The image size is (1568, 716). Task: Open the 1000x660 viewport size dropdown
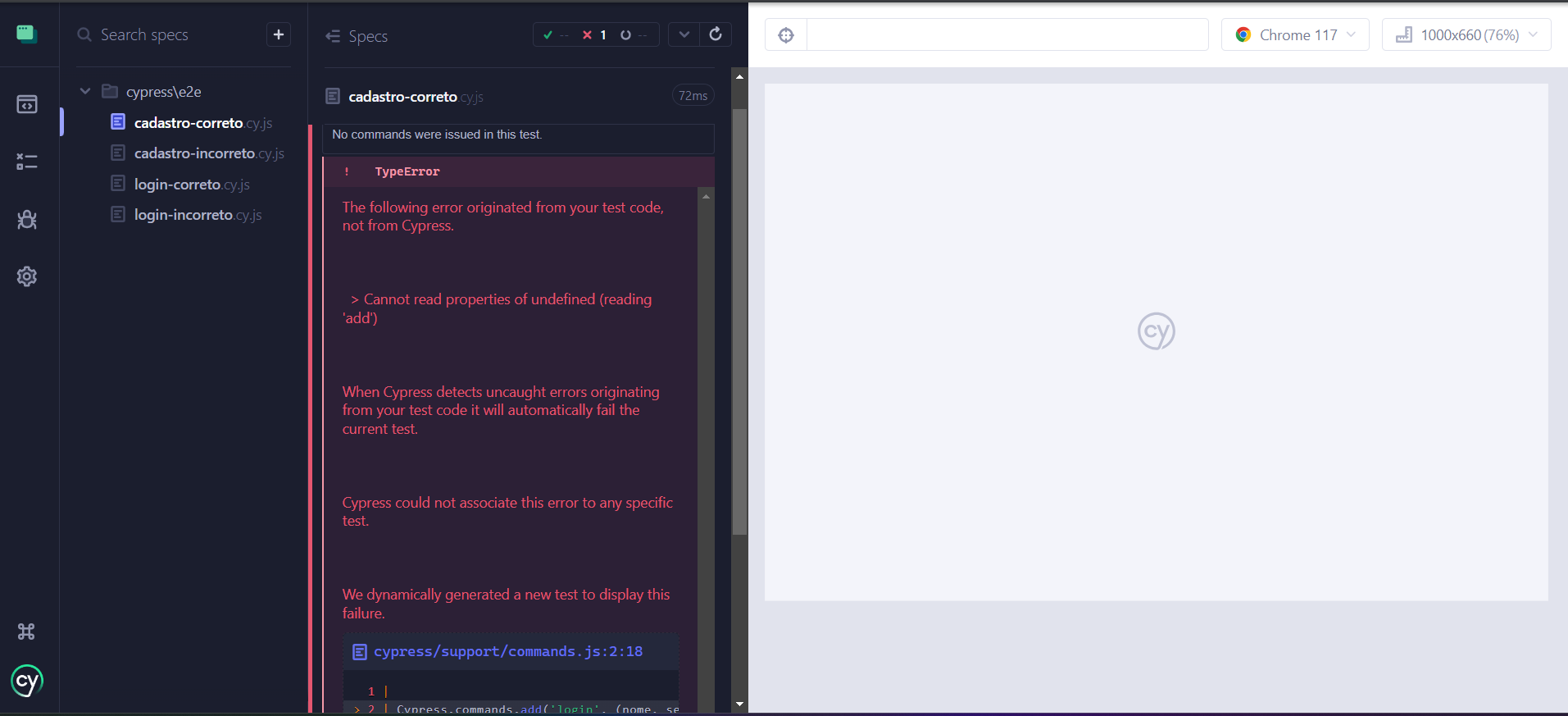click(1466, 34)
